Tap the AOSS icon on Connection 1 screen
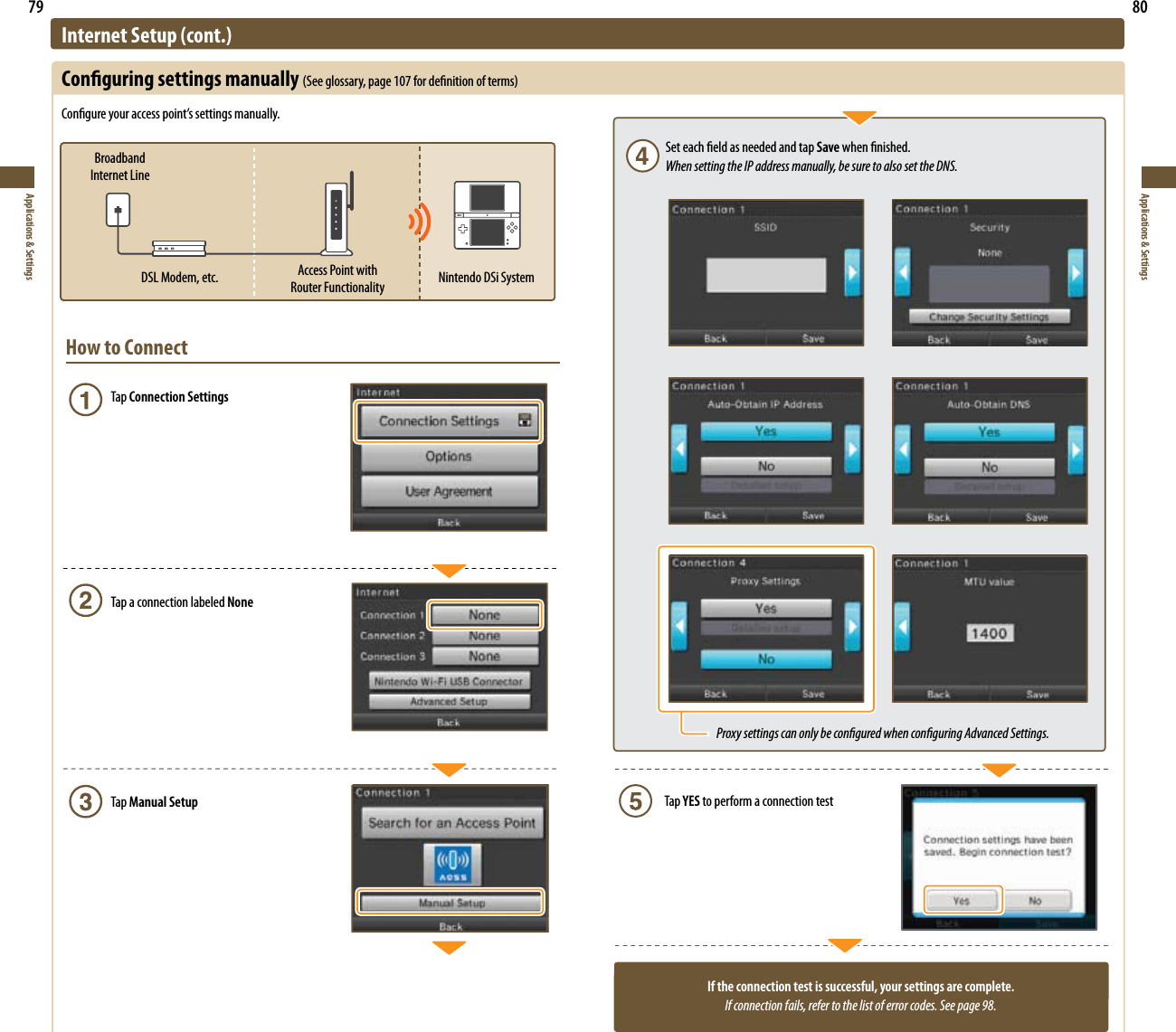This screenshot has height=1032, width=1176. pos(452,864)
